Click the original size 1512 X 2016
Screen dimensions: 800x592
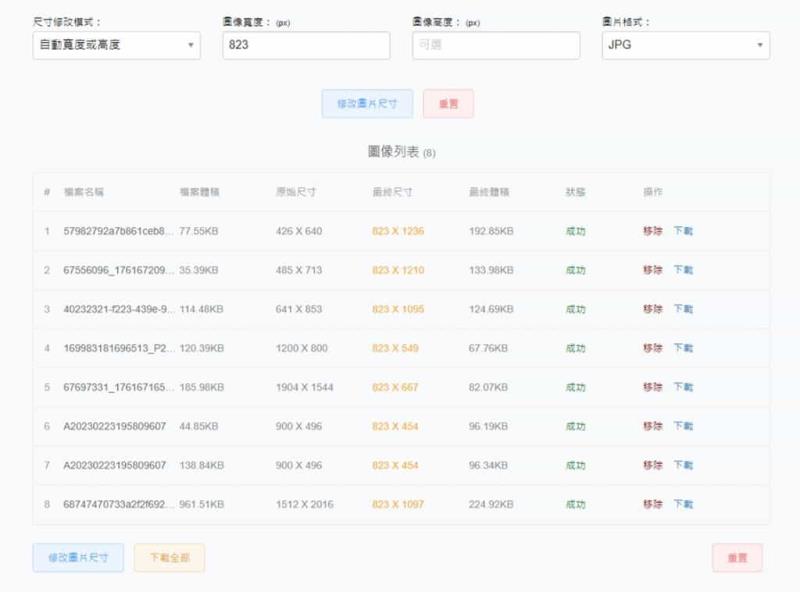305,504
